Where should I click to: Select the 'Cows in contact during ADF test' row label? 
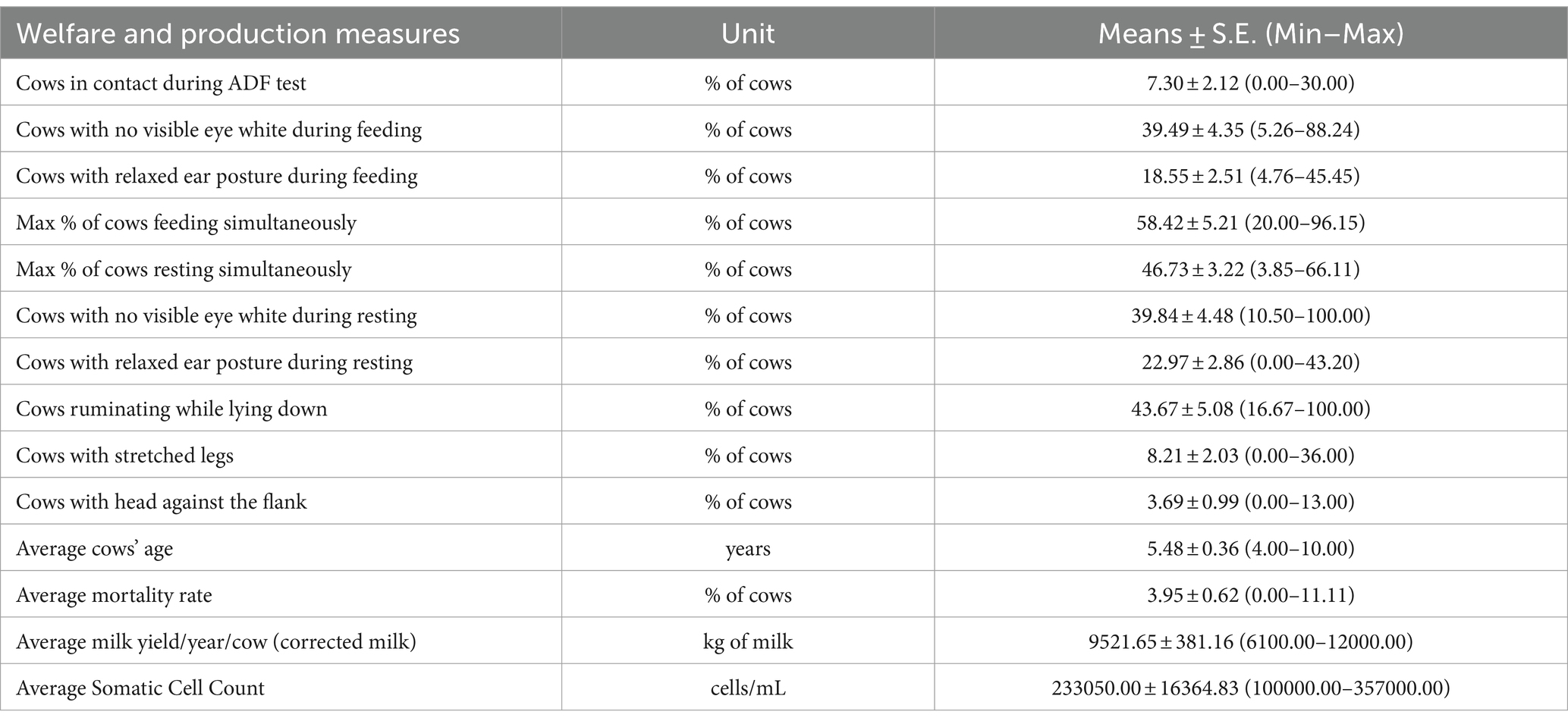[x=161, y=83]
